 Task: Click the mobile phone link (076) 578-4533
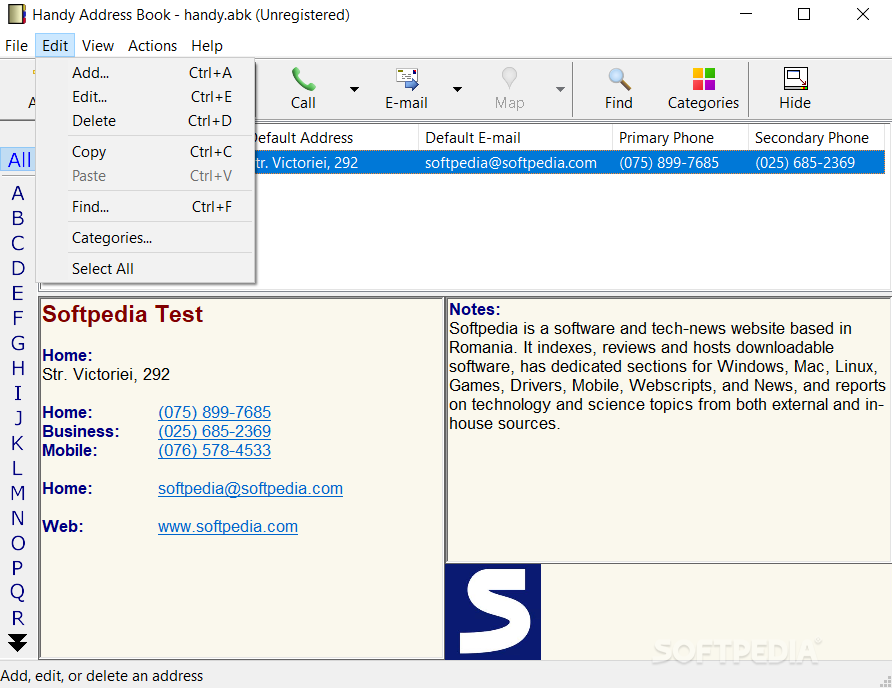coord(214,451)
